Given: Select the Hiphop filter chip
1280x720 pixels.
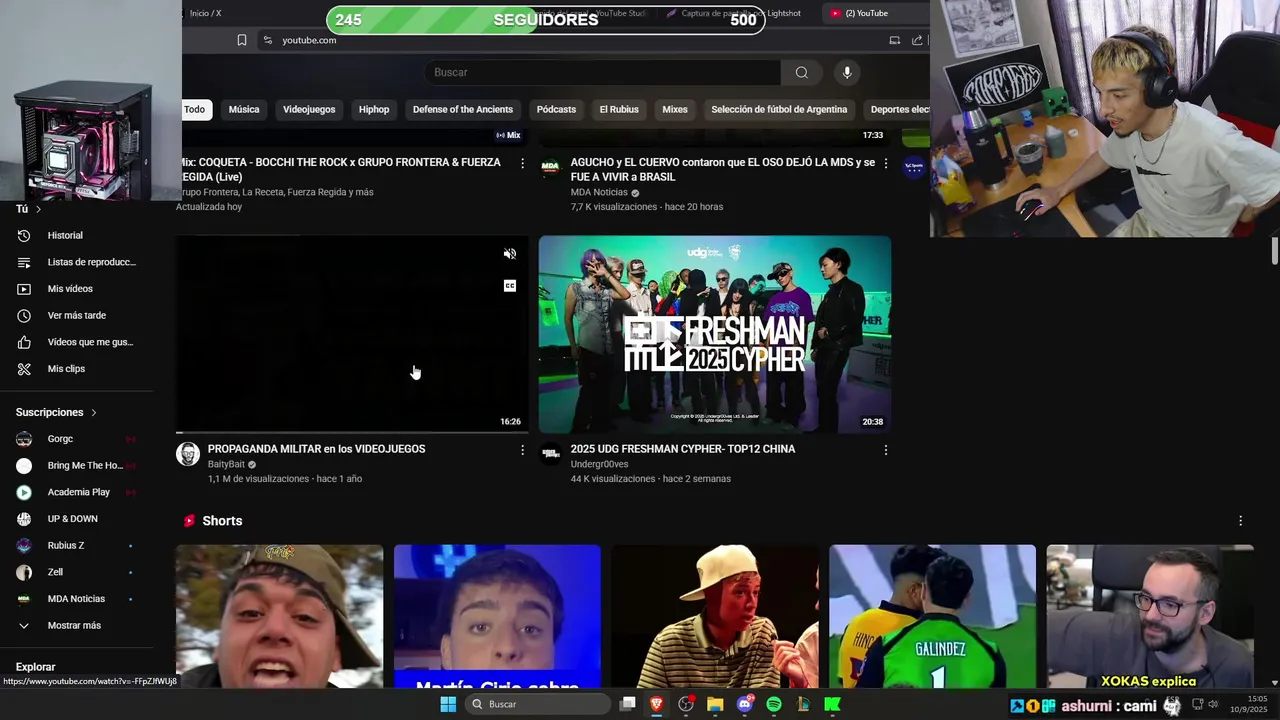Looking at the screenshot, I should (374, 109).
